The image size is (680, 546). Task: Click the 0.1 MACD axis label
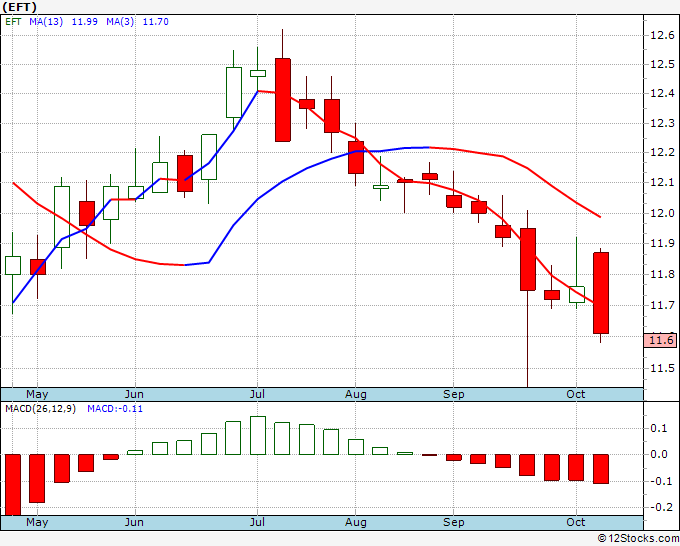[x=659, y=428]
